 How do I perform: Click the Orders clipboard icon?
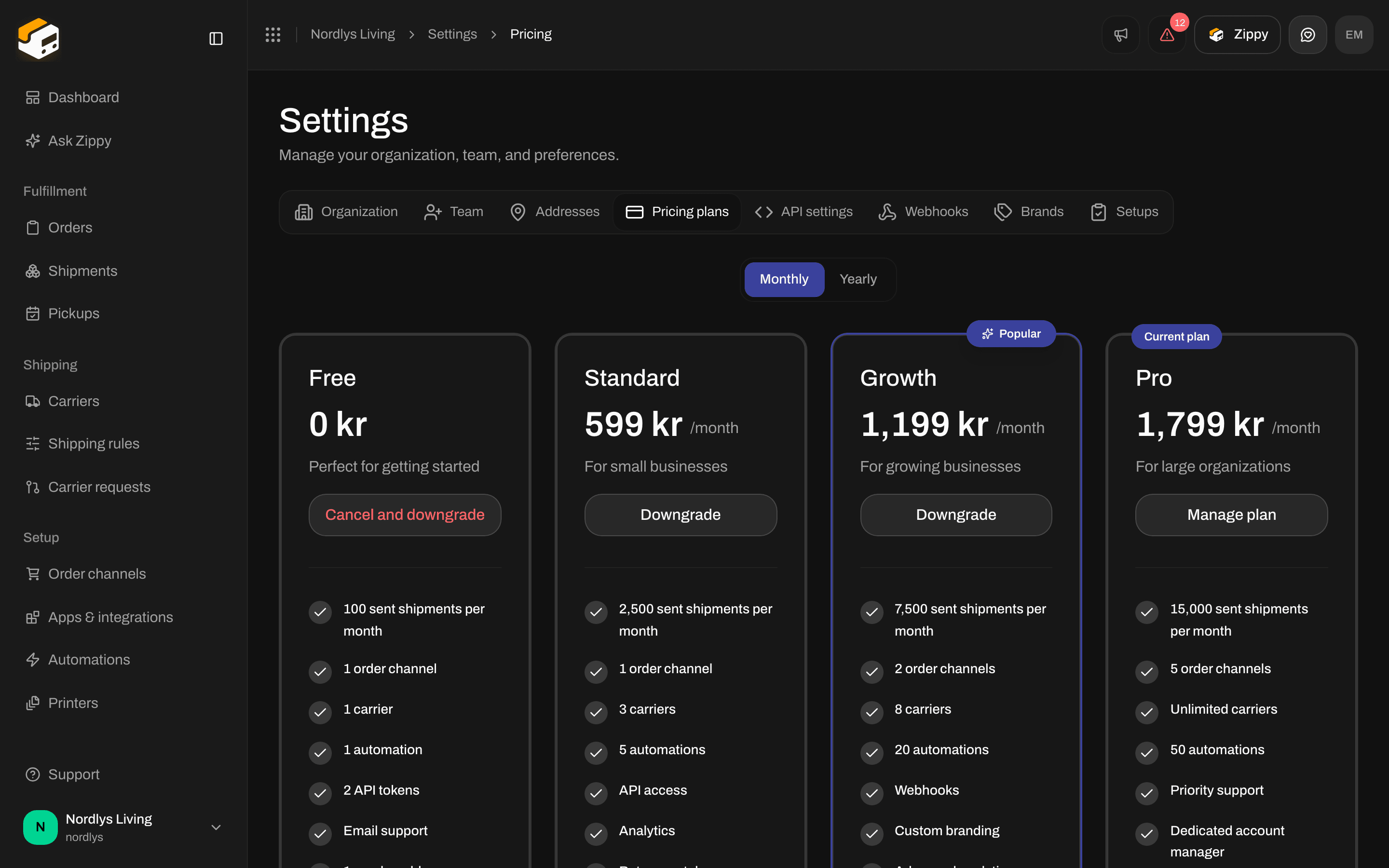33,228
